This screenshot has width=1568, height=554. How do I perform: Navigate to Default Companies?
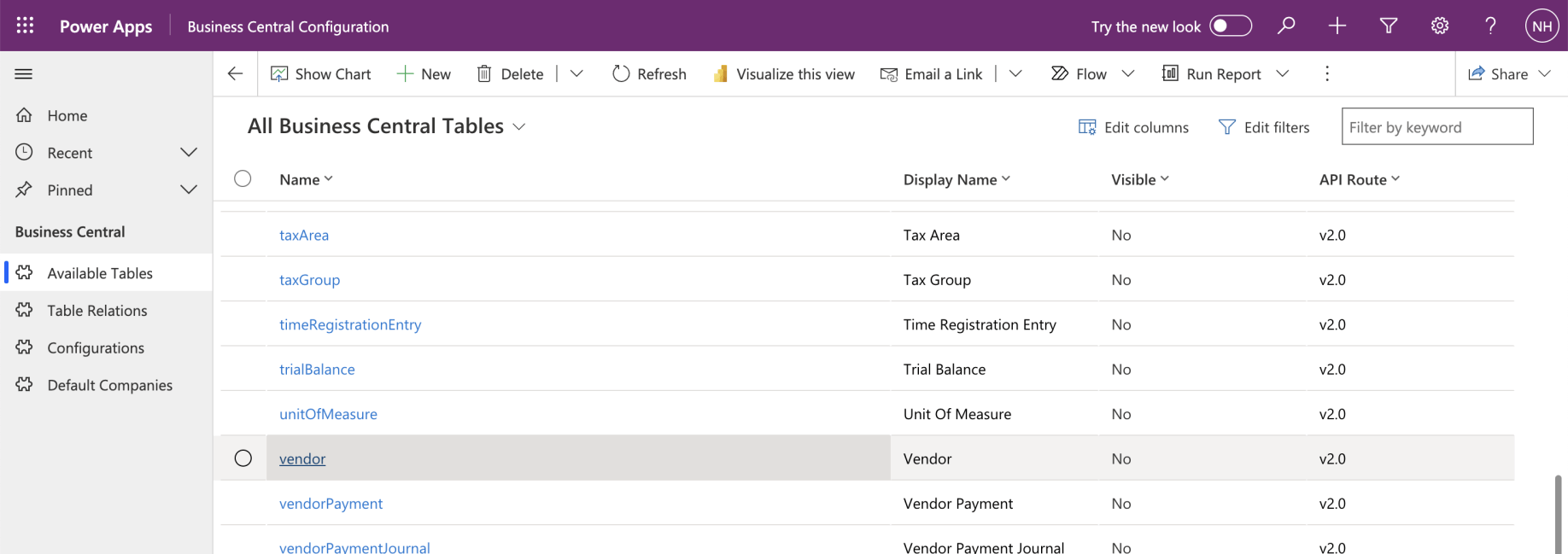(109, 385)
